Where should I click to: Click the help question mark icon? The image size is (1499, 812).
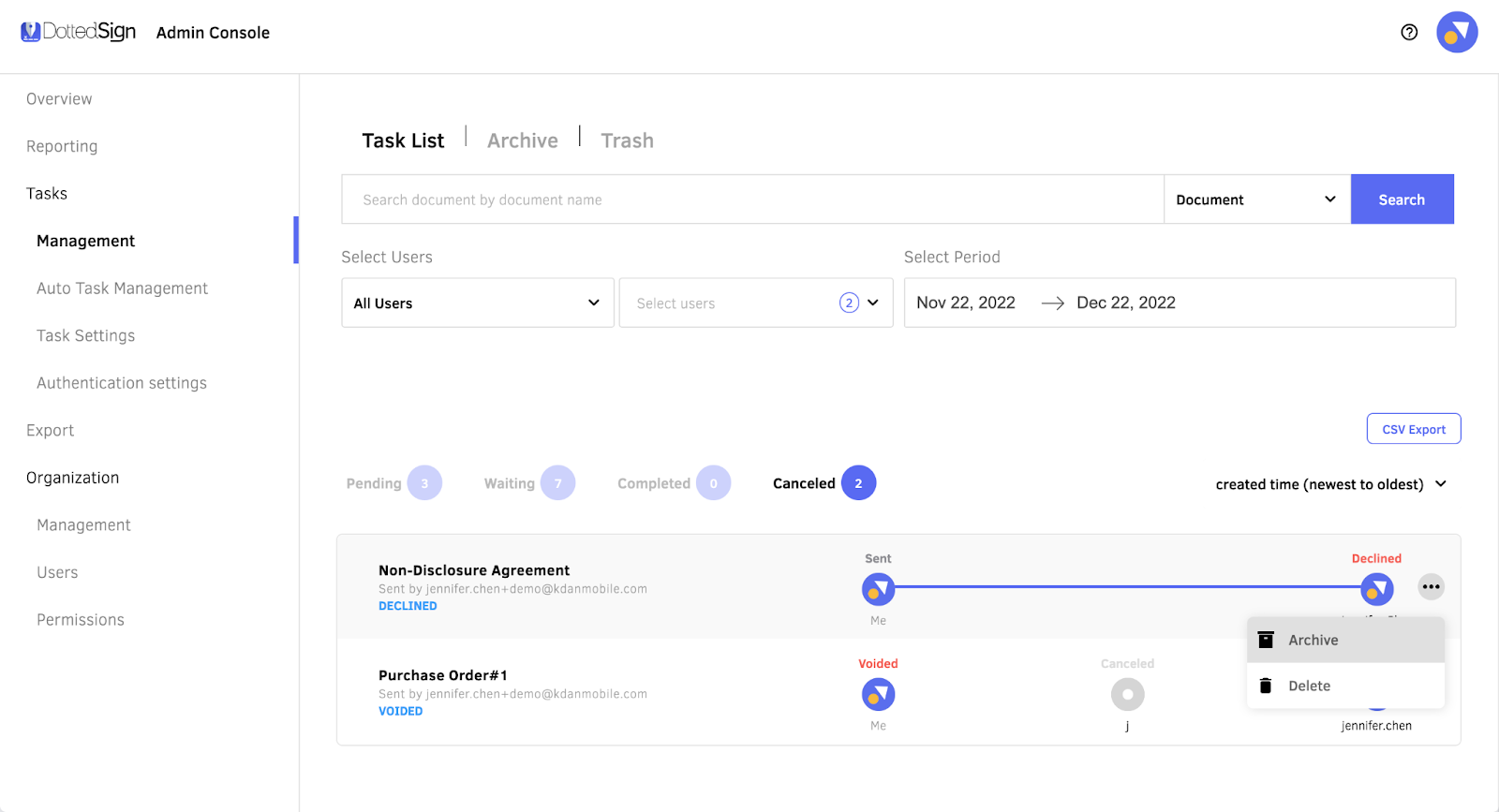click(x=1409, y=33)
